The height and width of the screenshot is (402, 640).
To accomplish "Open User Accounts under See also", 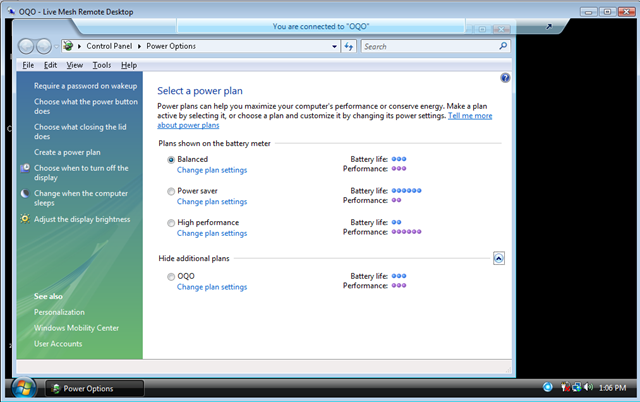I will 58,344.
